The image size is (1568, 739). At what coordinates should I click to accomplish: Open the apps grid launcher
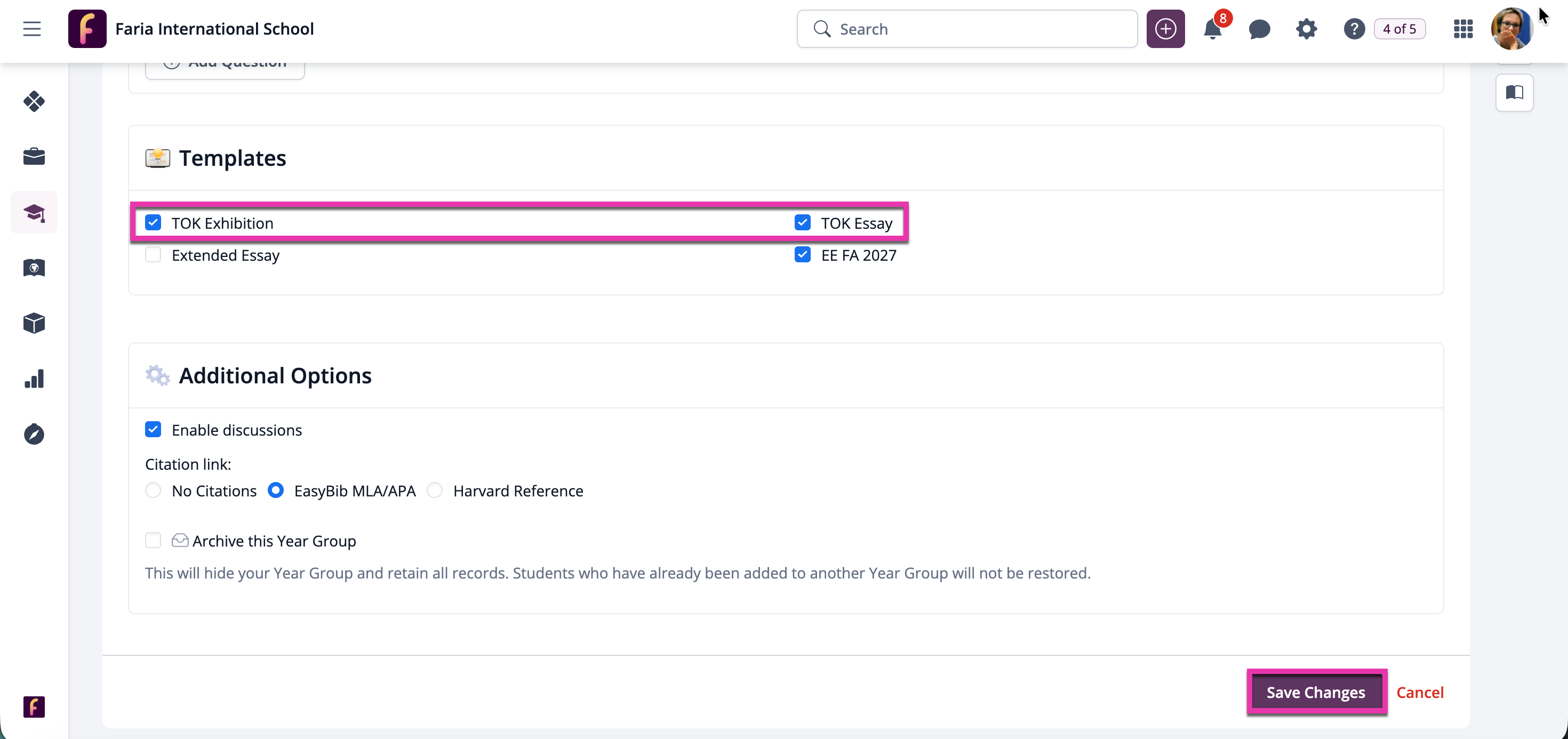[1463, 29]
